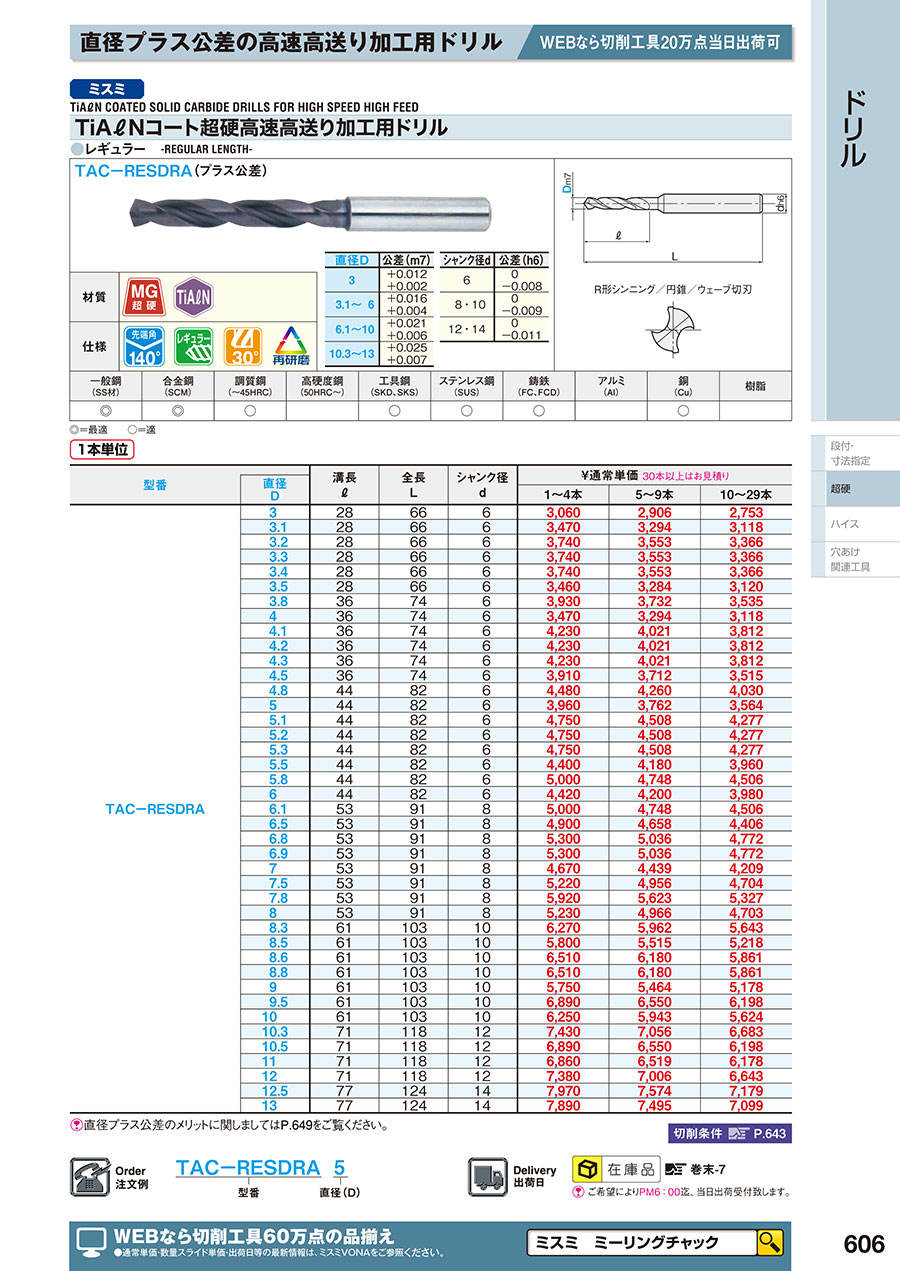
Task: Select the 鋳鉄 (FC, FCD) suitability circle
Action: coord(539,411)
